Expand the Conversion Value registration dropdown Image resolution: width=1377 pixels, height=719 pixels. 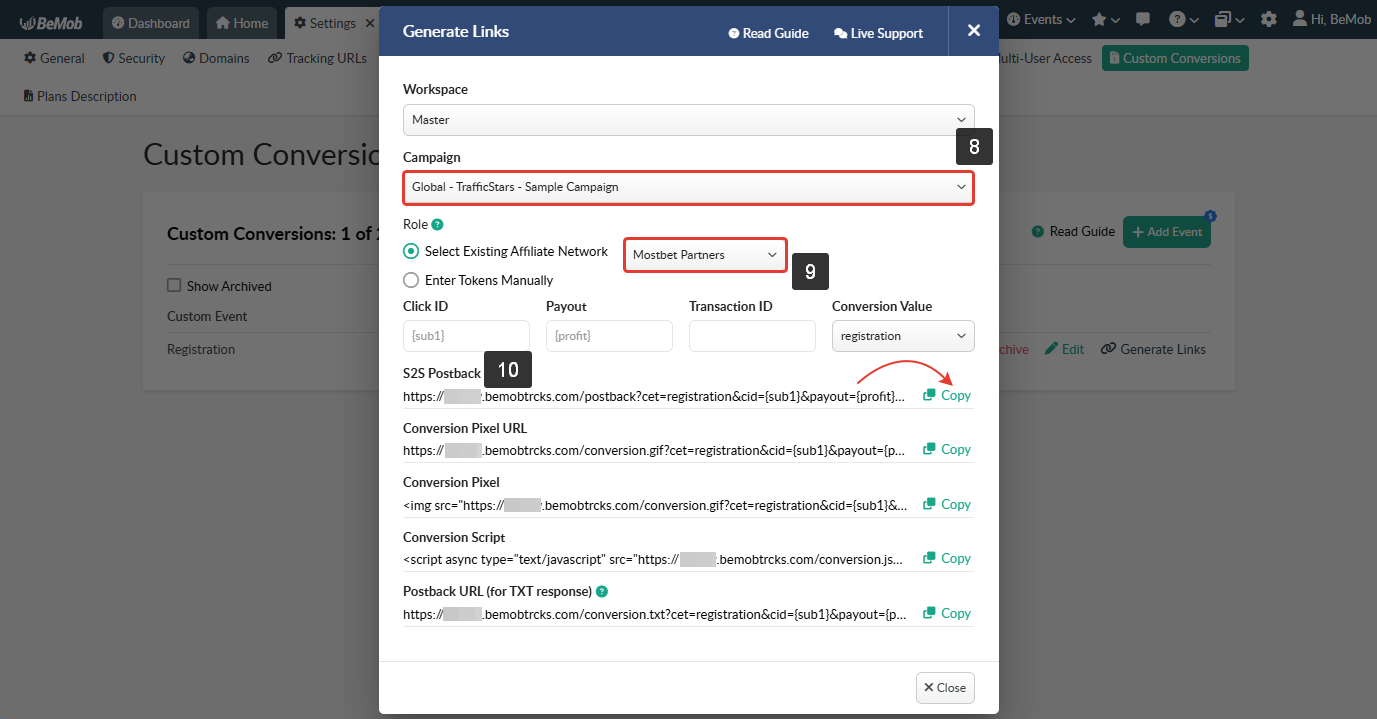coord(903,336)
